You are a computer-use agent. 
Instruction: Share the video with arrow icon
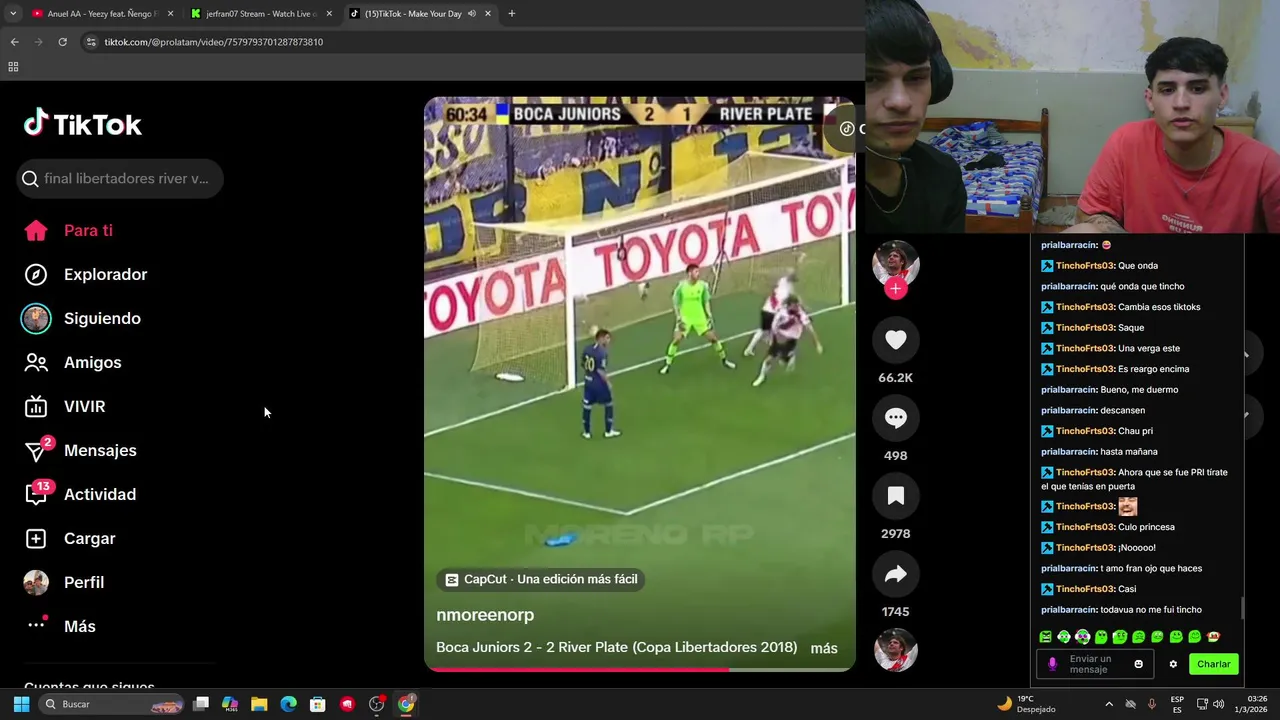[896, 574]
